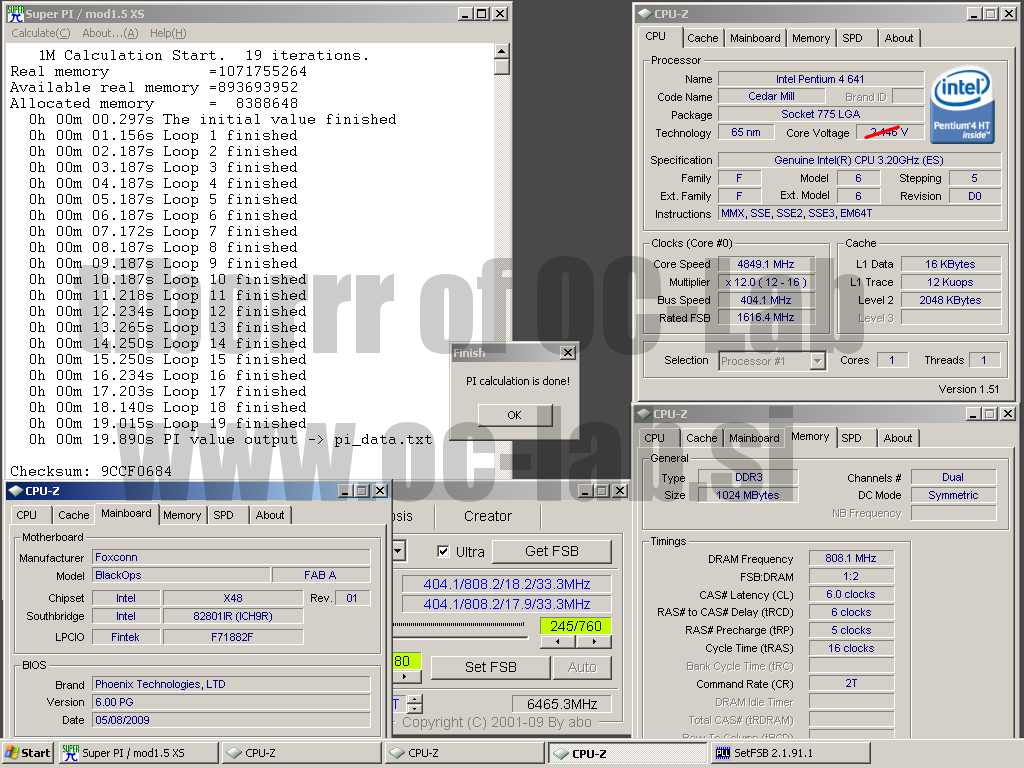Image resolution: width=1024 pixels, height=768 pixels.
Task: Open the About tab in the top CPU-Z window
Action: 899,38
